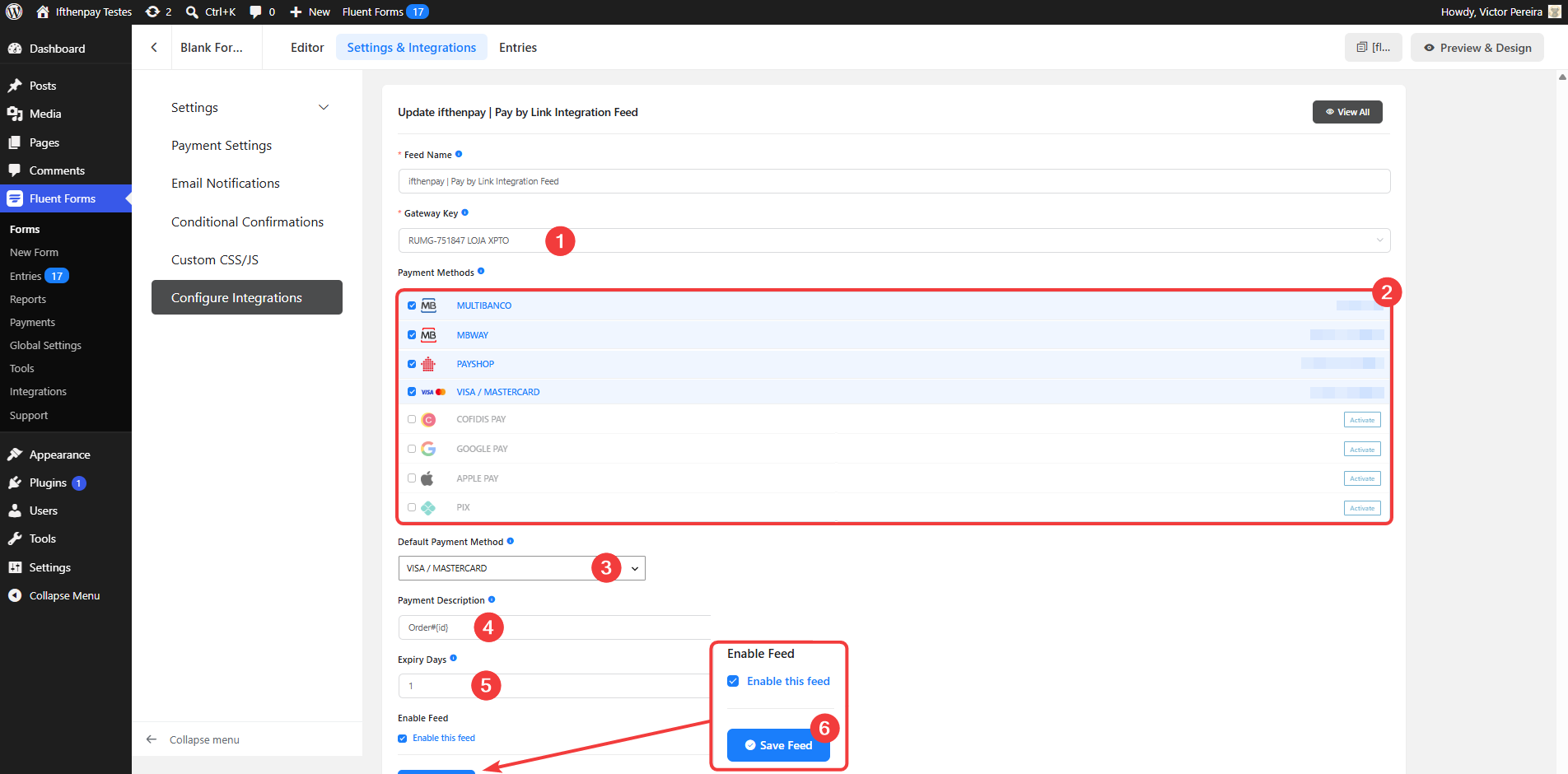Click the Visa Mastercard logo icon
This screenshot has width=1568, height=774.
point(433,392)
